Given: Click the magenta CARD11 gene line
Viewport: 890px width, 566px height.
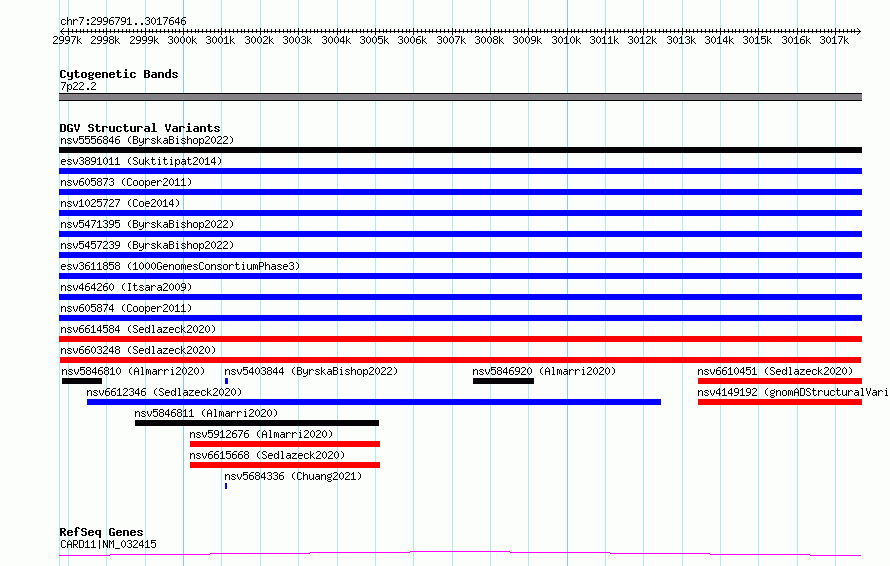Looking at the screenshot, I should point(460,553).
